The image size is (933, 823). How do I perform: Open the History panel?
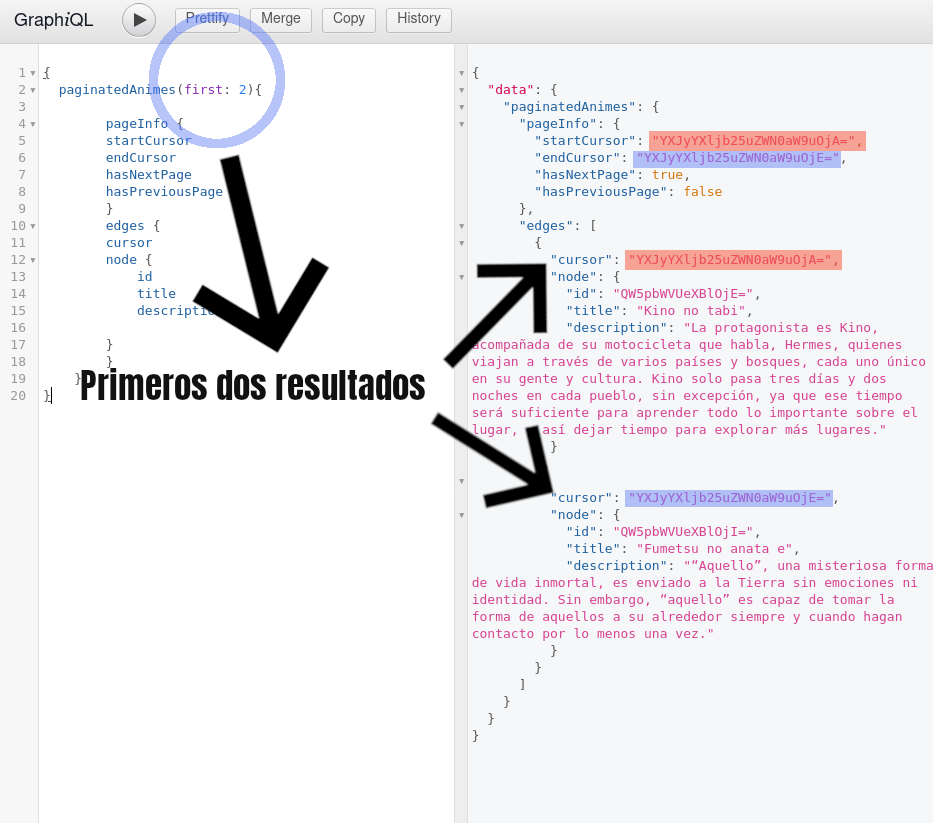coord(418,19)
